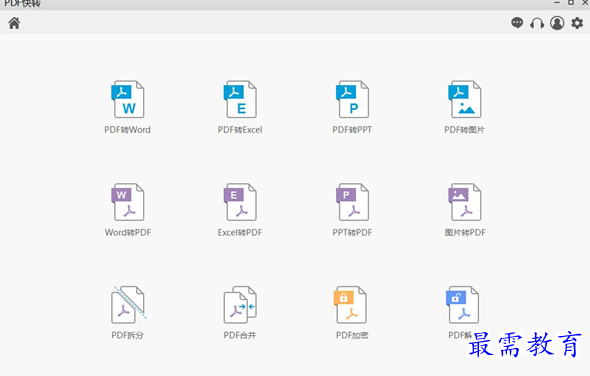Launch the PDF合并 merge icon
This screenshot has height=376, width=590.
(x=240, y=305)
